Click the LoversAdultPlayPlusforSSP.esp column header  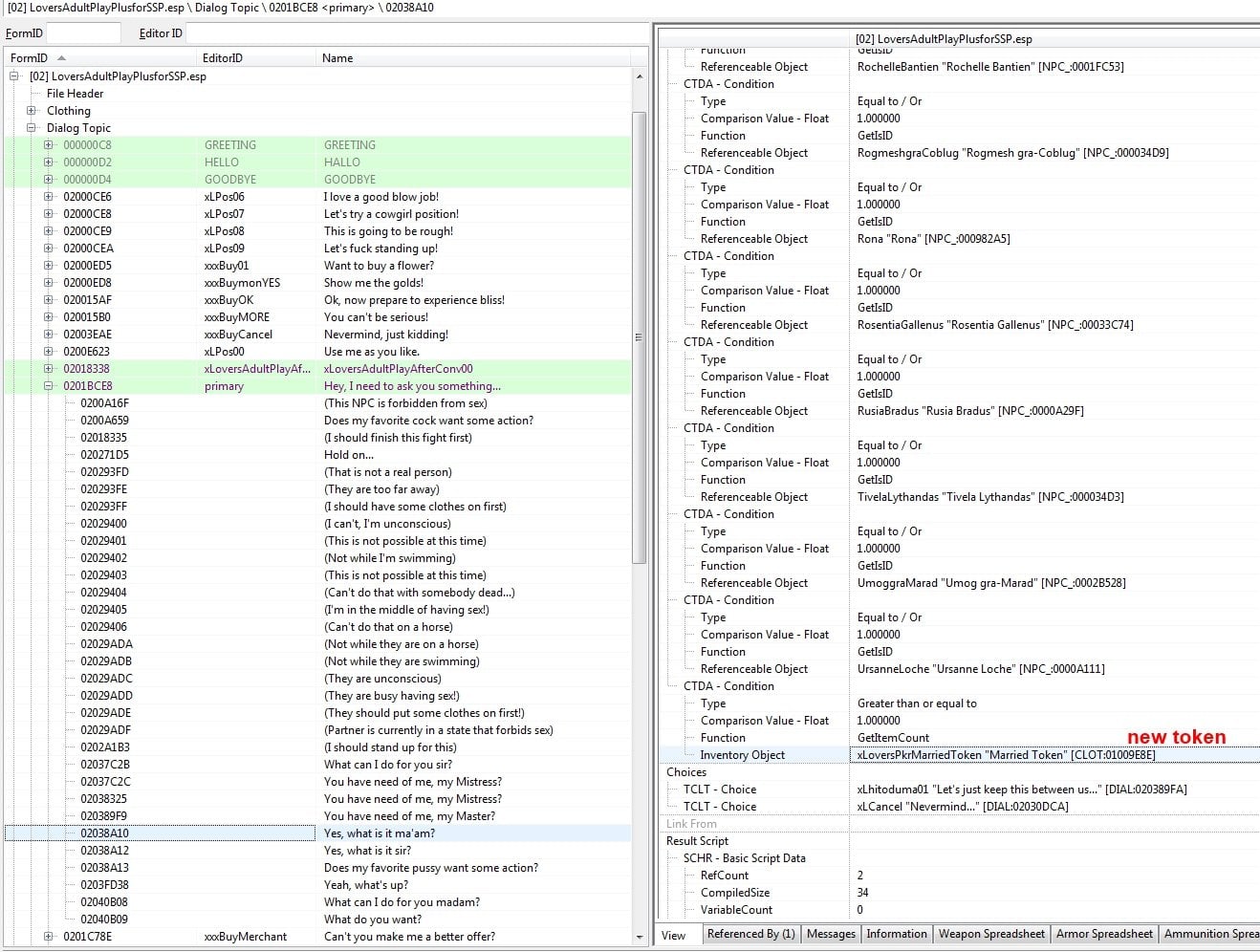tap(1054, 39)
